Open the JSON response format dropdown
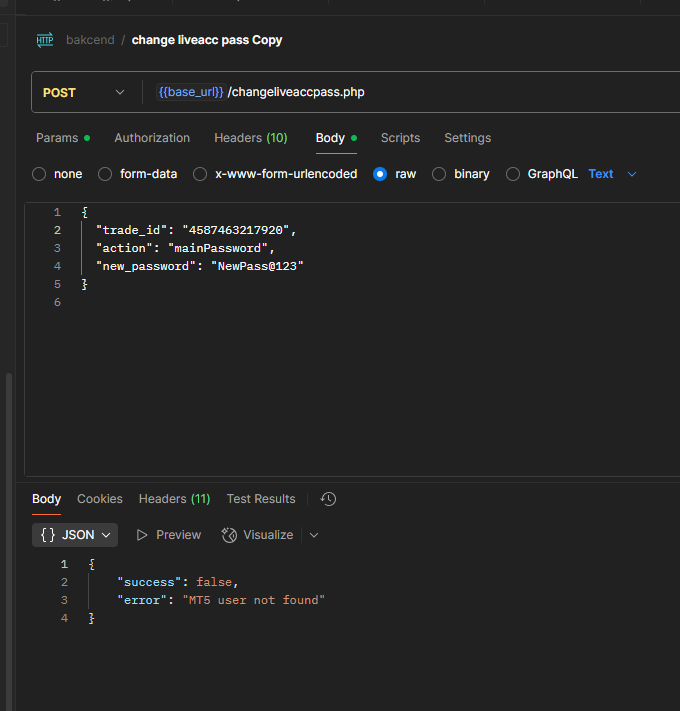The width and height of the screenshot is (680, 711). click(75, 535)
